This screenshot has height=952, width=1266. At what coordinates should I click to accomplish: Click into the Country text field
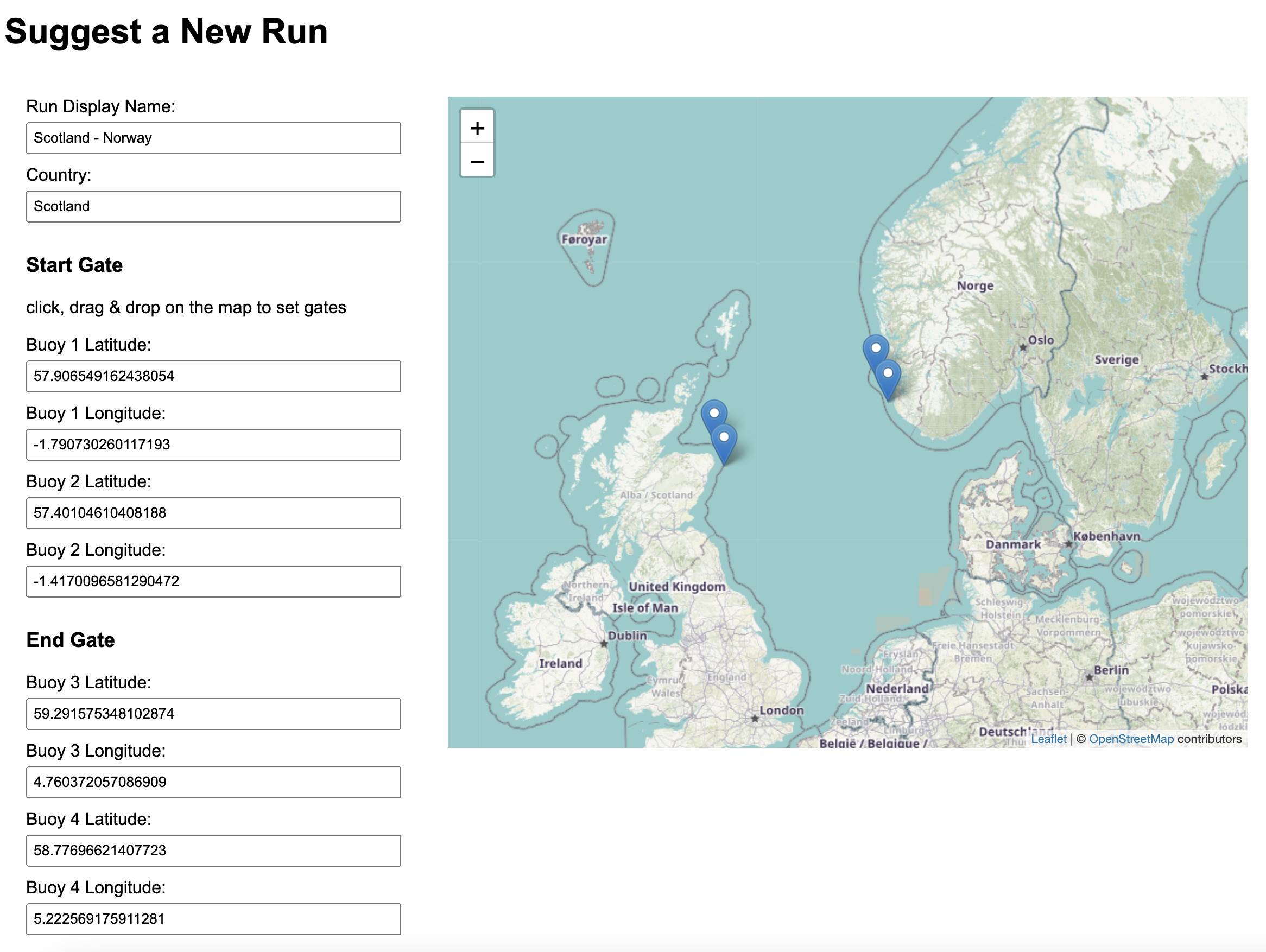[x=213, y=207]
